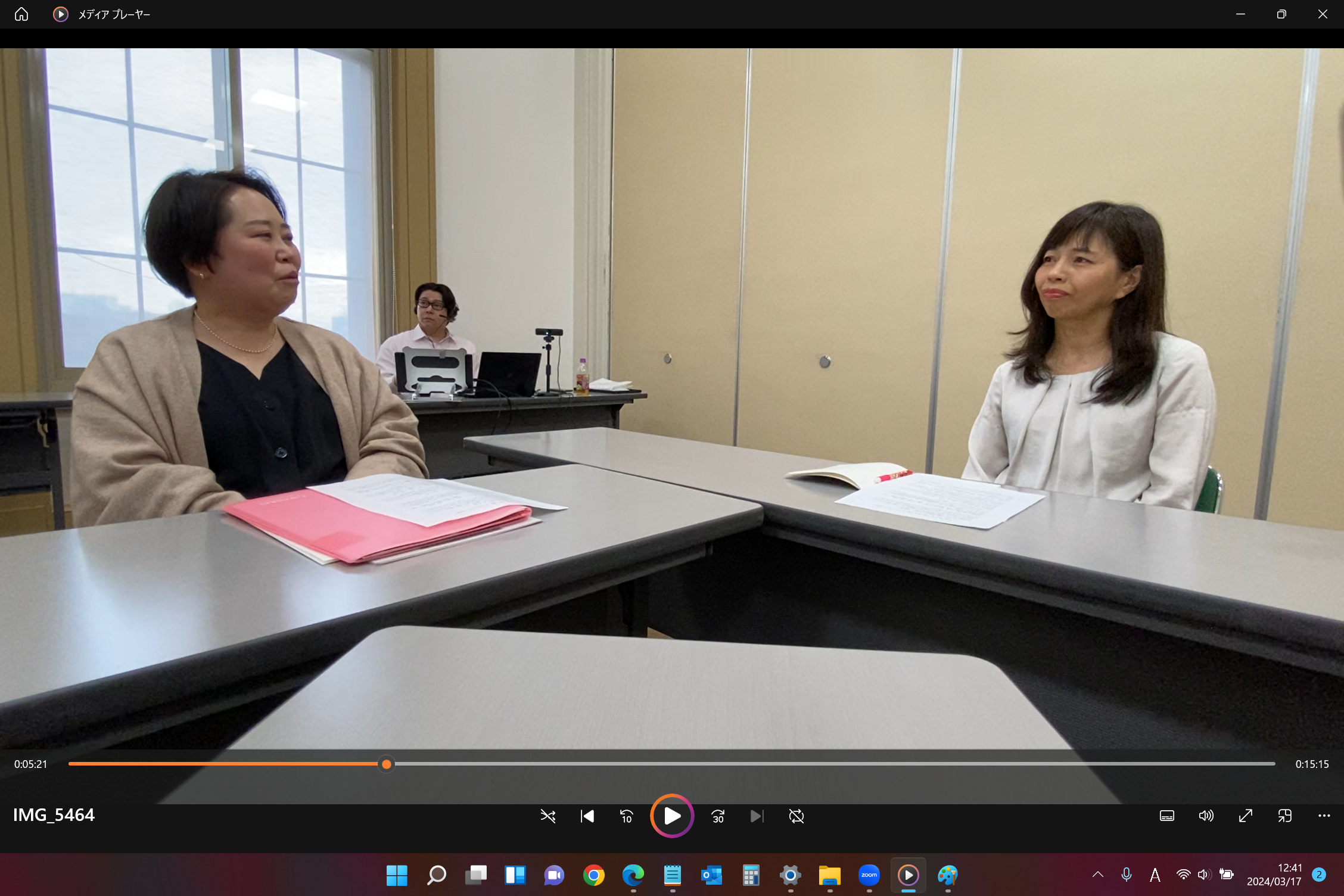Screen dimensions: 1344x896
Task: Toggle repeat mode
Action: point(796,816)
